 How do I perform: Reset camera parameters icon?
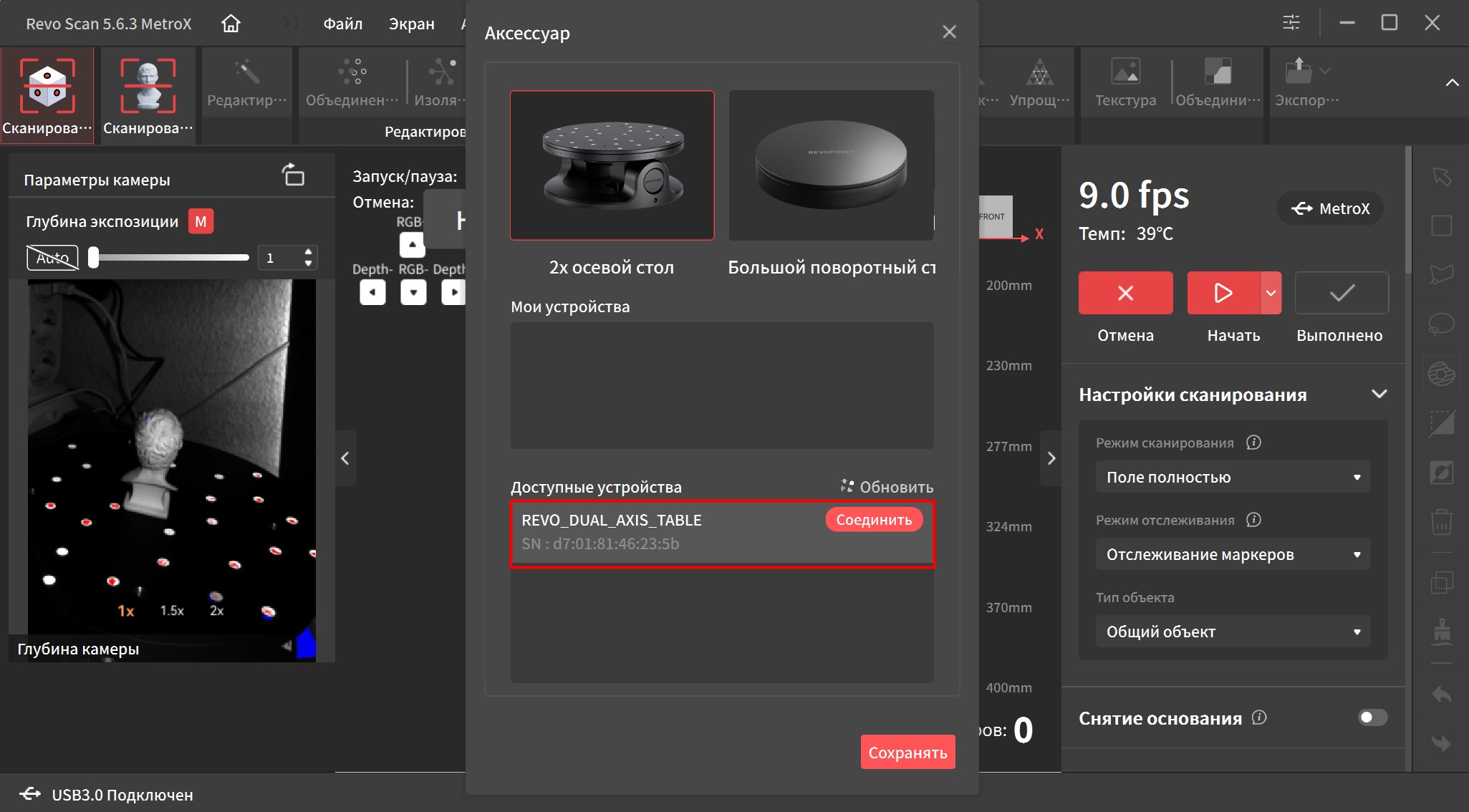294,175
